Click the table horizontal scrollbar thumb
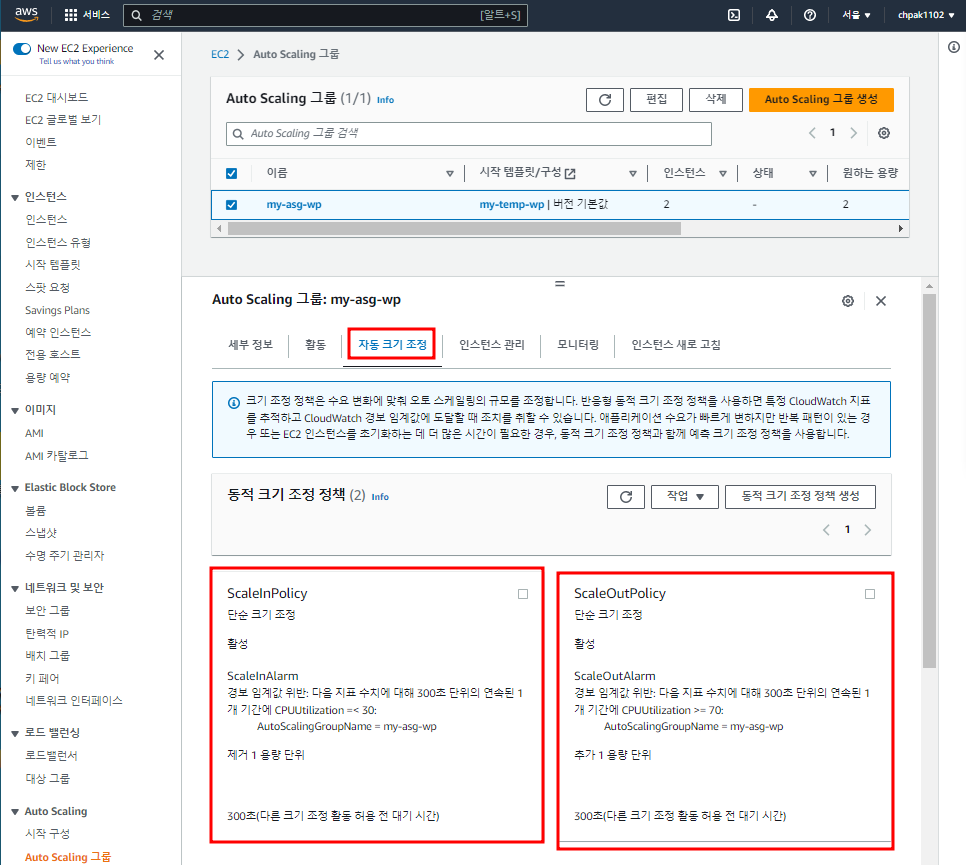This screenshot has width=966, height=865. point(454,229)
